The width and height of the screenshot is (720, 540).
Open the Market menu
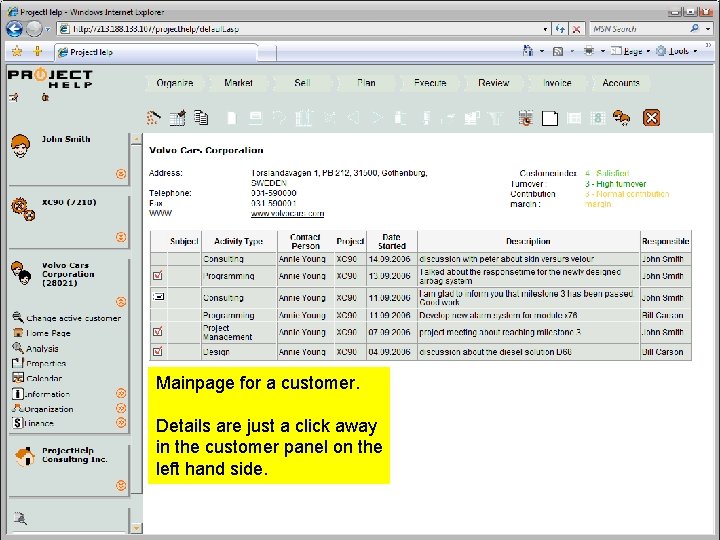pos(238,83)
